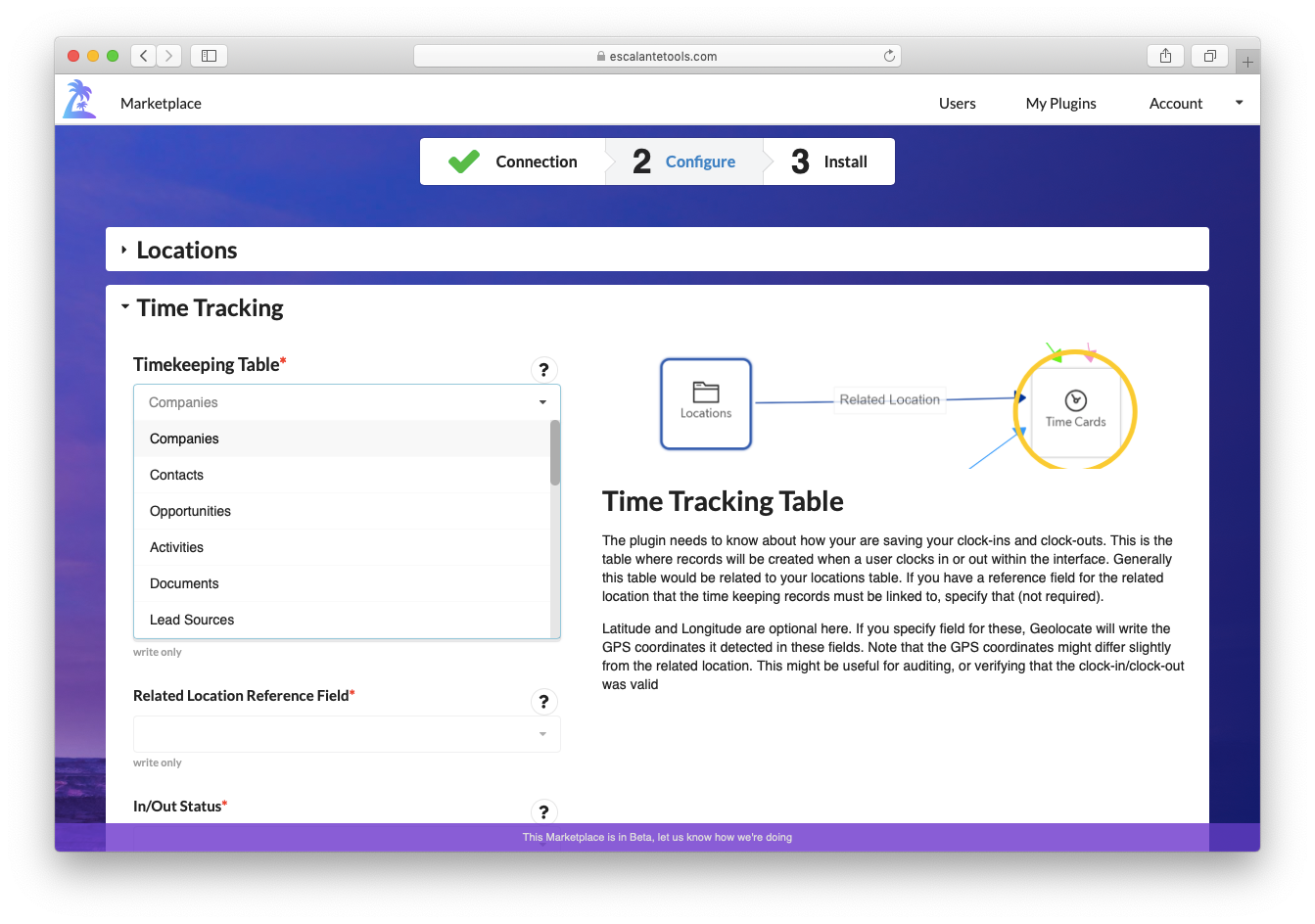Toggle the Safari sidebar icon
Screen dimensions: 1315x924
(209, 56)
